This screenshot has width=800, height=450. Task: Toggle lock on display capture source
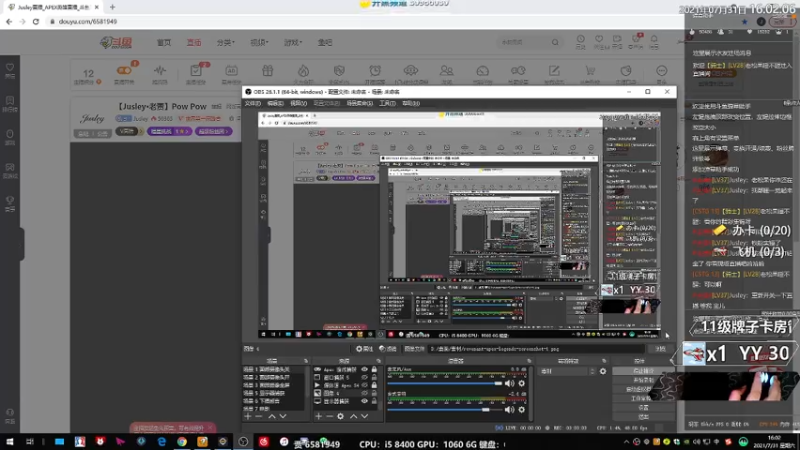374,402
